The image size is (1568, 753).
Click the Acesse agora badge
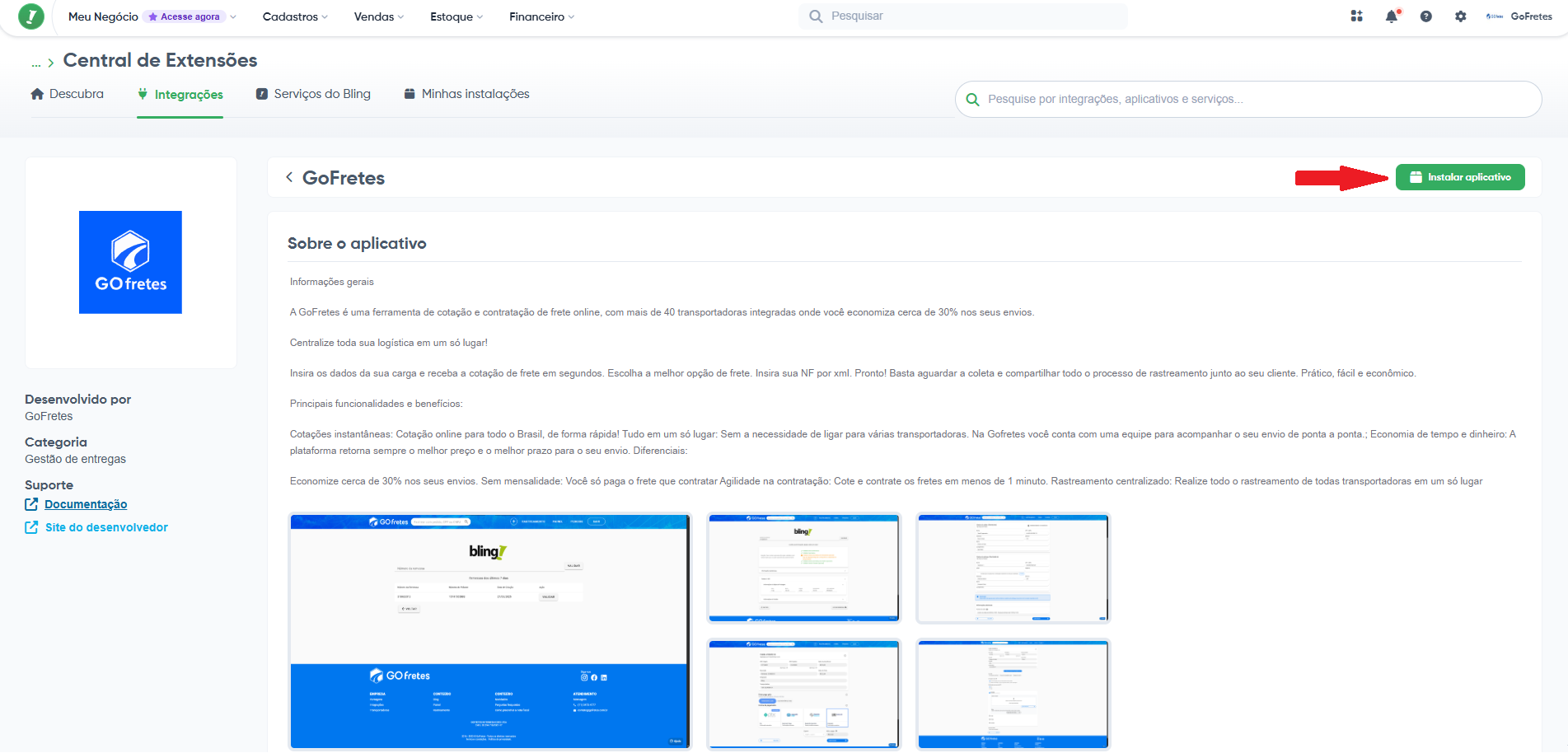coord(184,16)
